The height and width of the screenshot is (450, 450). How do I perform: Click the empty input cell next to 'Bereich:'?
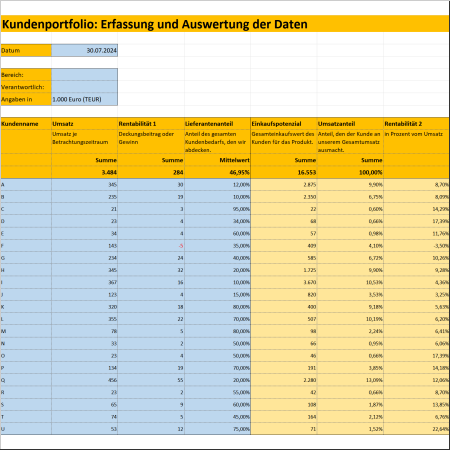[85, 75]
